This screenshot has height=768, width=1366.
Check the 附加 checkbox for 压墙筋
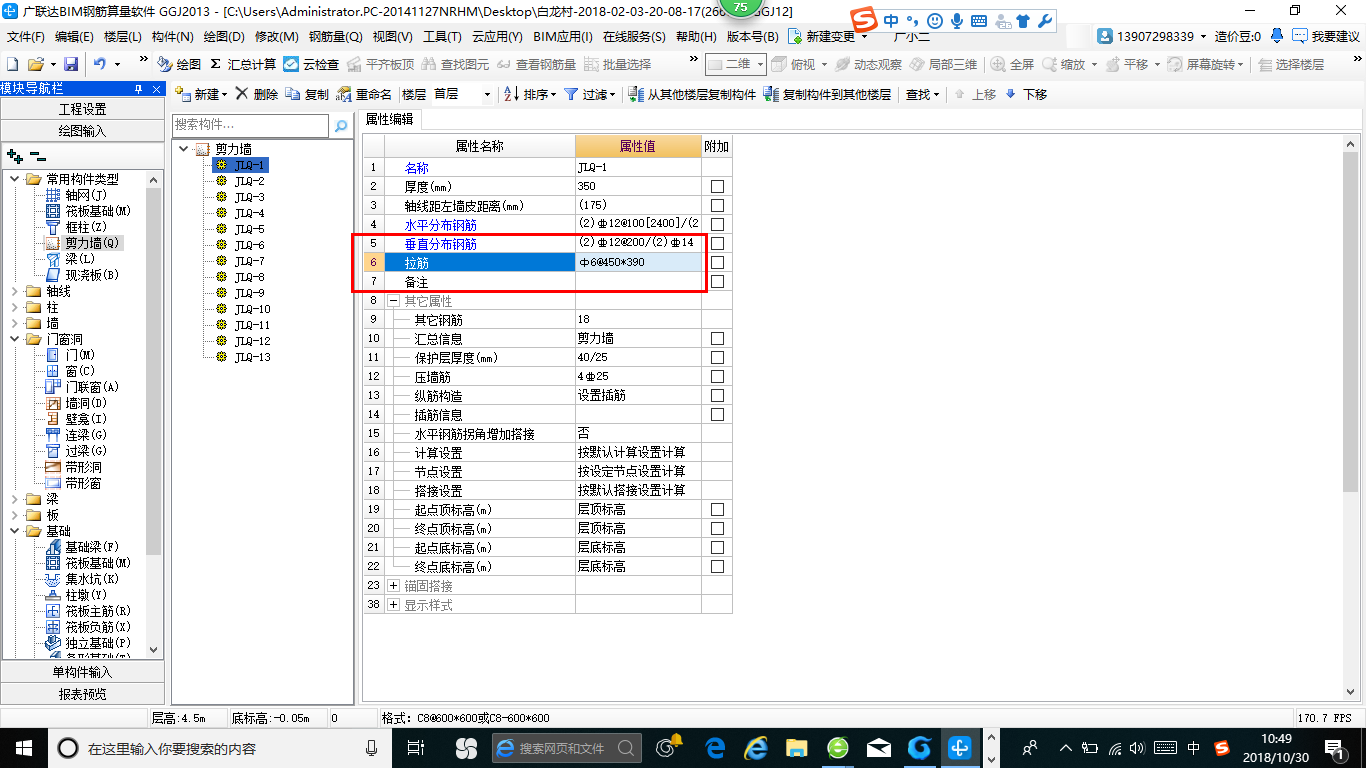coord(716,376)
